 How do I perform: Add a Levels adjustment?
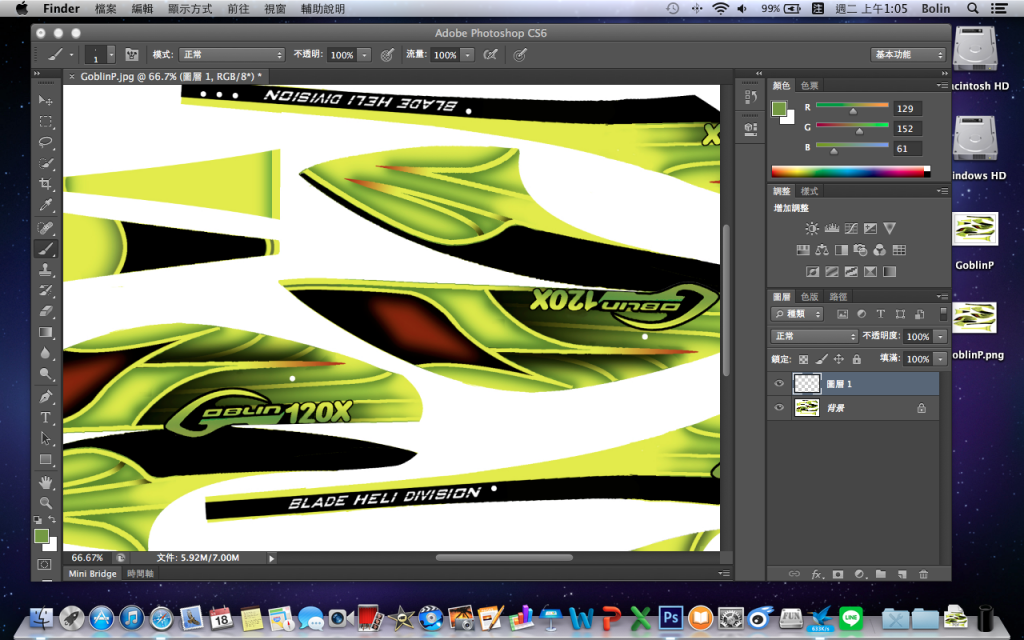coord(831,228)
